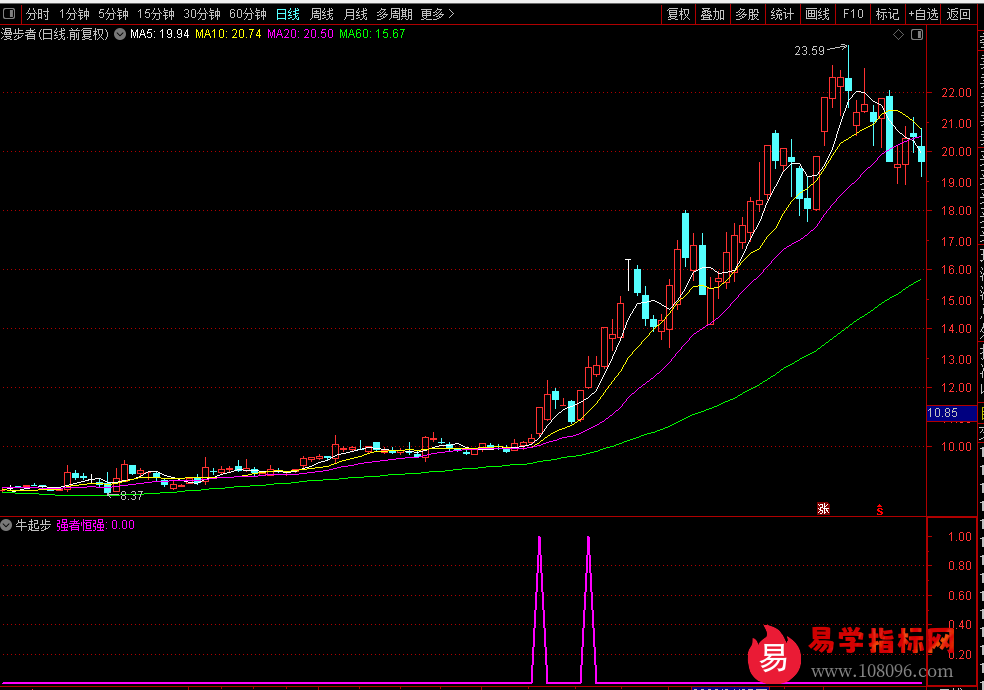
Task: Click the red S marker icon
Action: [x=880, y=510]
